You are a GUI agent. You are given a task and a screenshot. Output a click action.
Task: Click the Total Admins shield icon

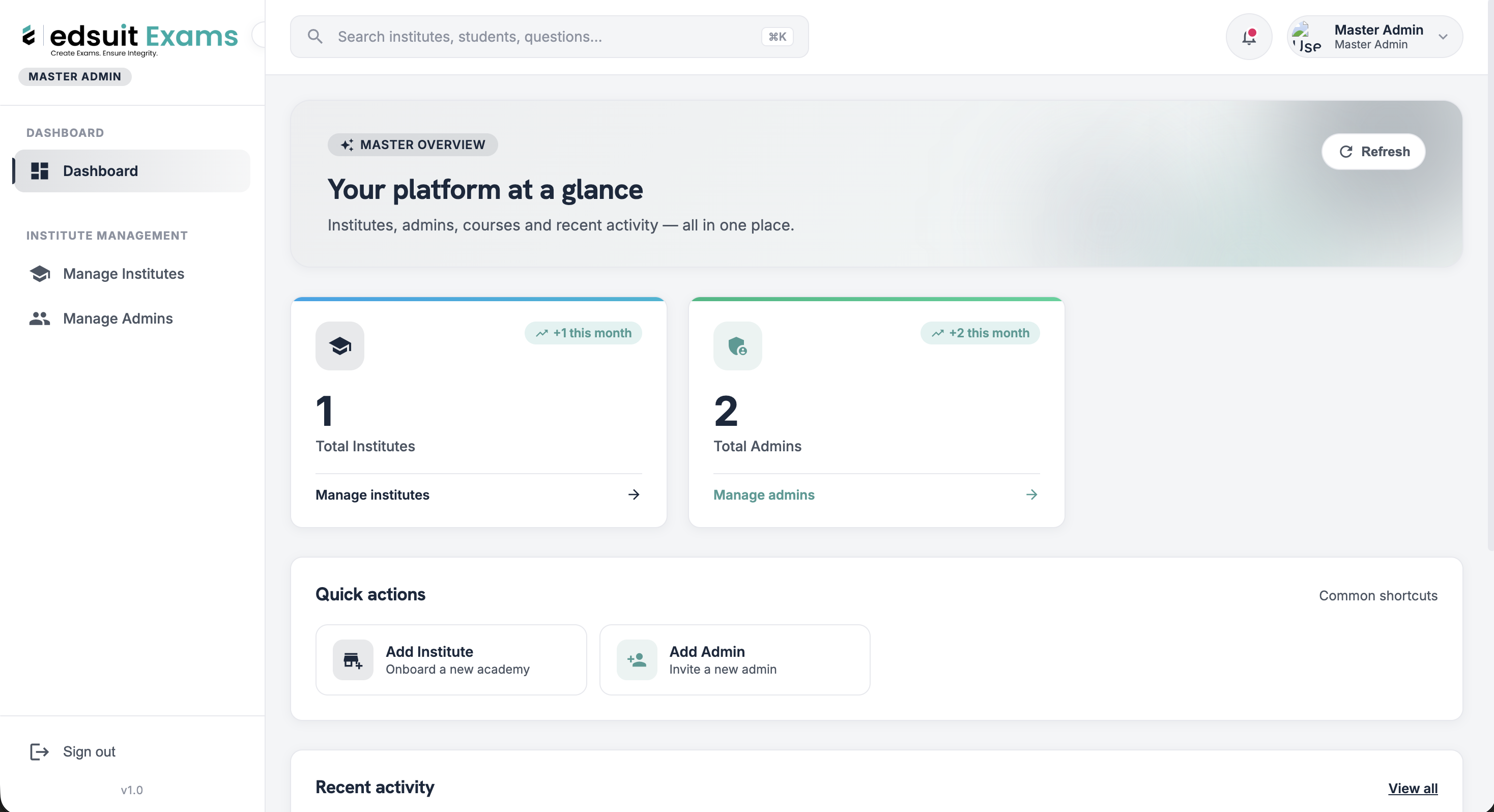[738, 346]
